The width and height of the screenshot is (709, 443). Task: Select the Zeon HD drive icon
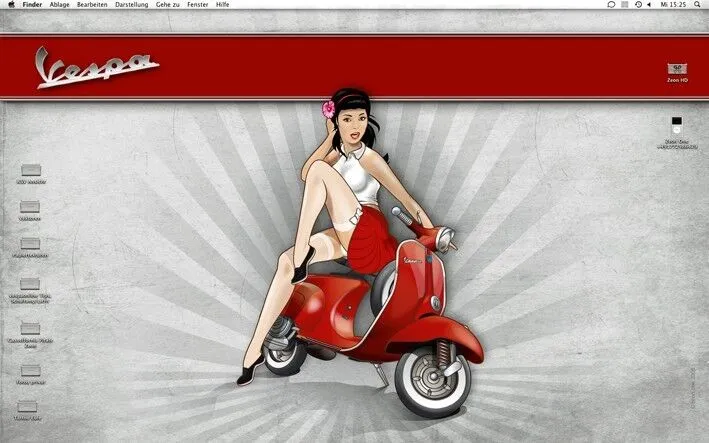[677, 68]
